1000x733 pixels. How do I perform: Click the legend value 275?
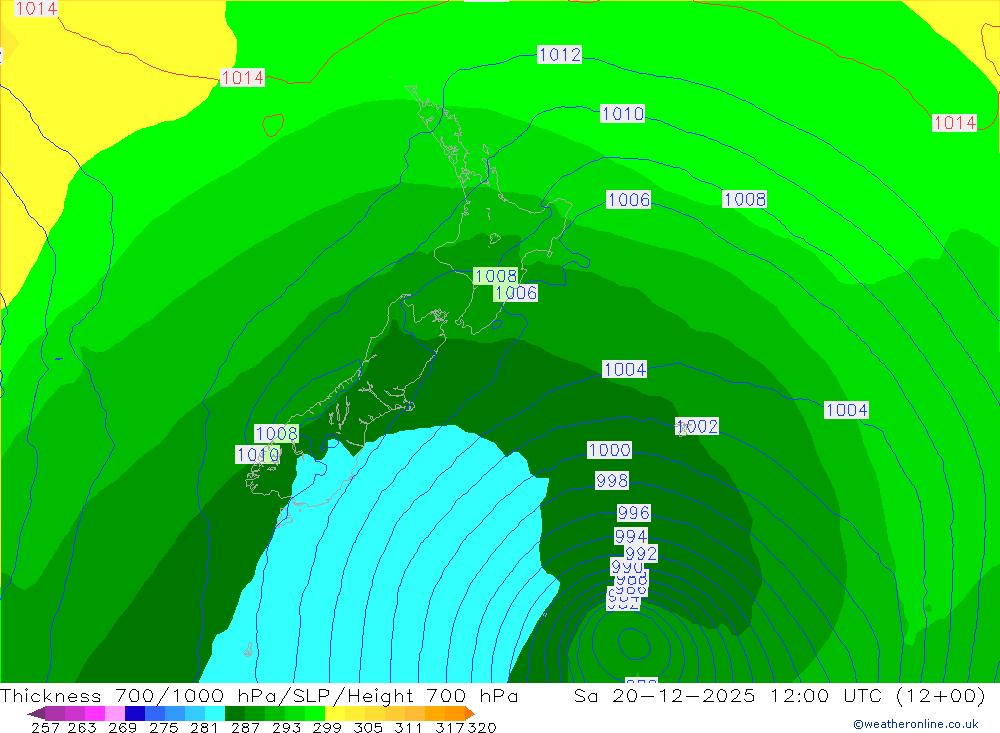pos(164,728)
